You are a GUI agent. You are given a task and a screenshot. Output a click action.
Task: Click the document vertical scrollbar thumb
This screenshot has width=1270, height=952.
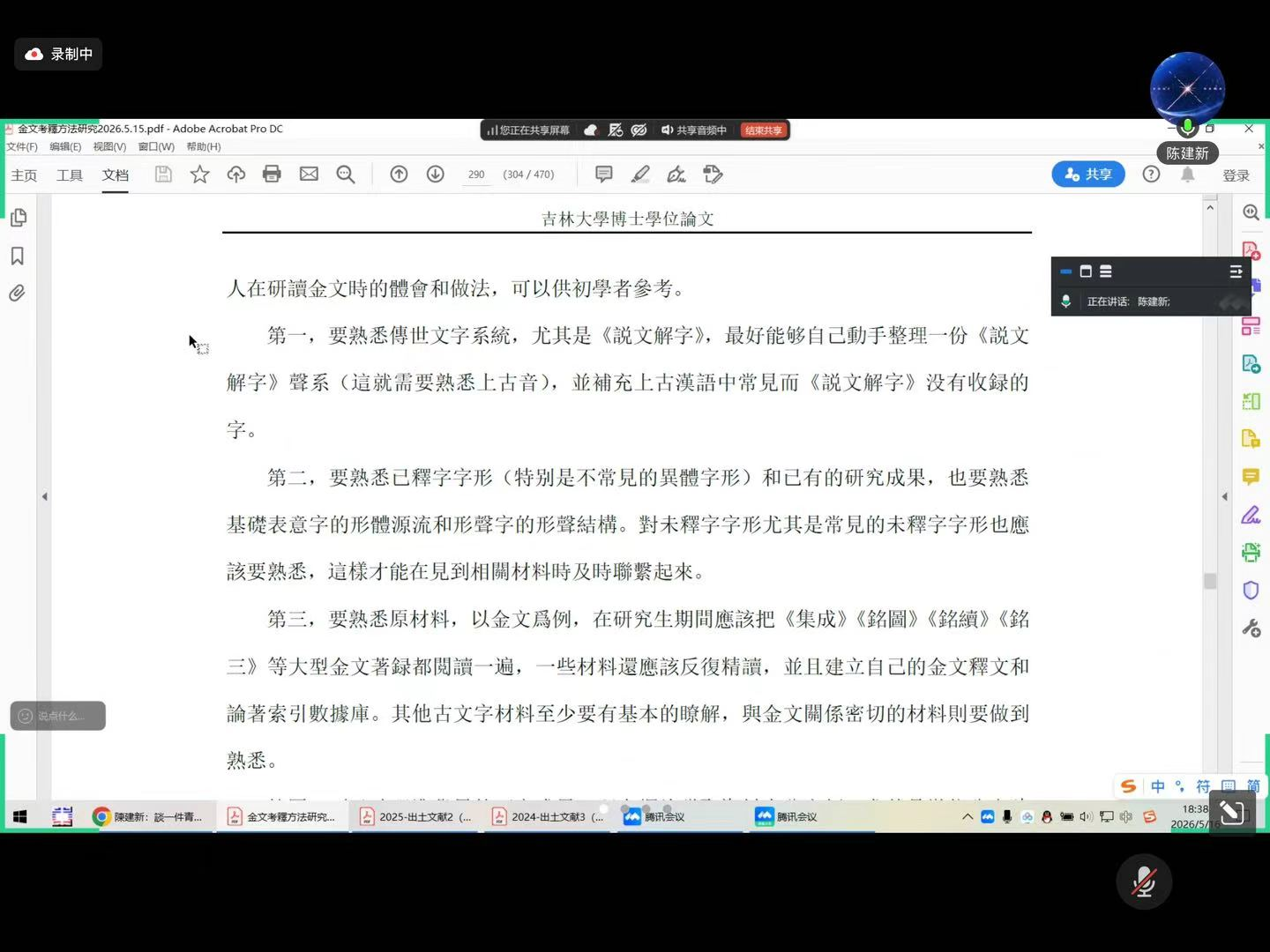pos(1210,581)
